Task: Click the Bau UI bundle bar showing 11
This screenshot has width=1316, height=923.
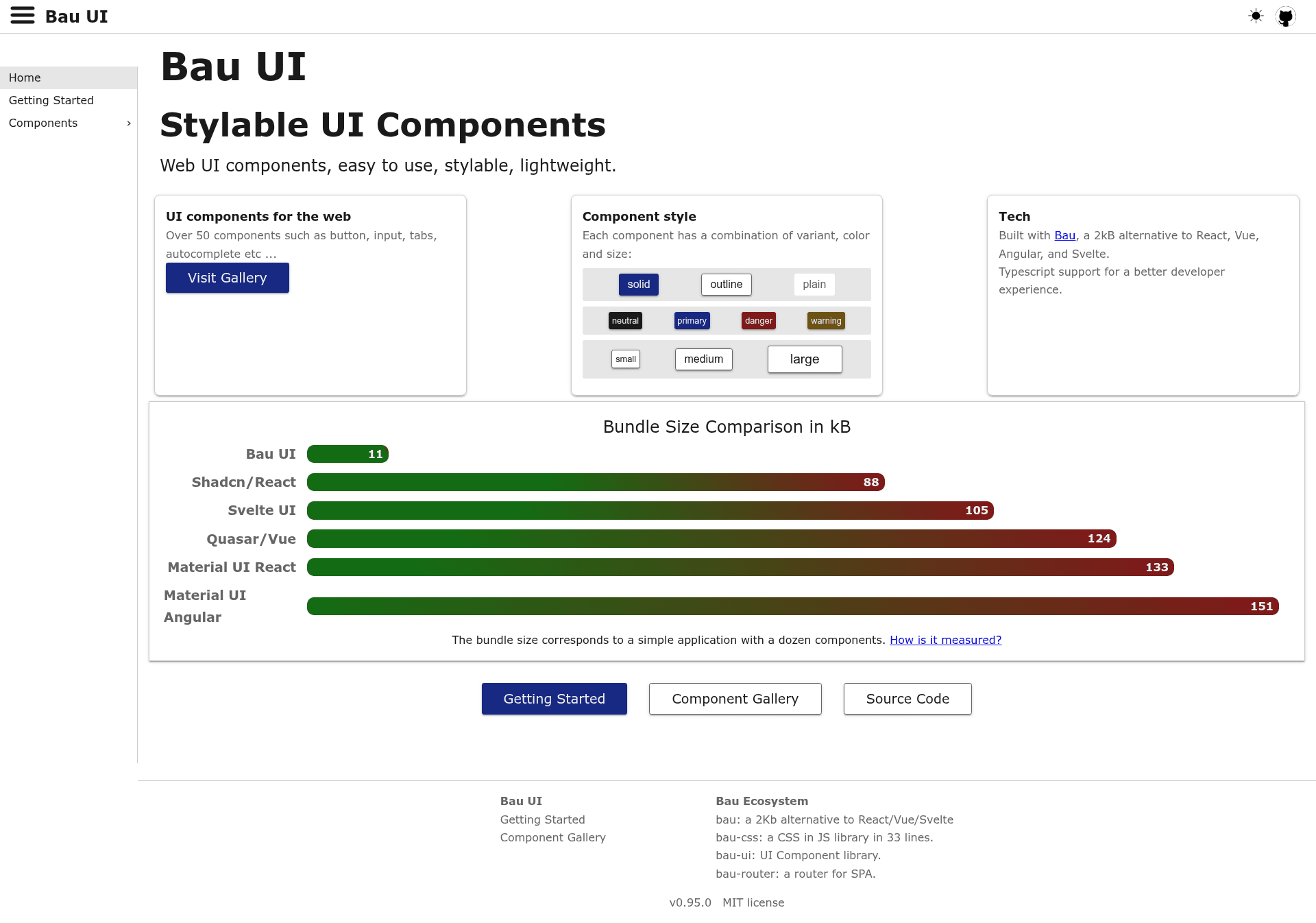Action: coord(348,454)
